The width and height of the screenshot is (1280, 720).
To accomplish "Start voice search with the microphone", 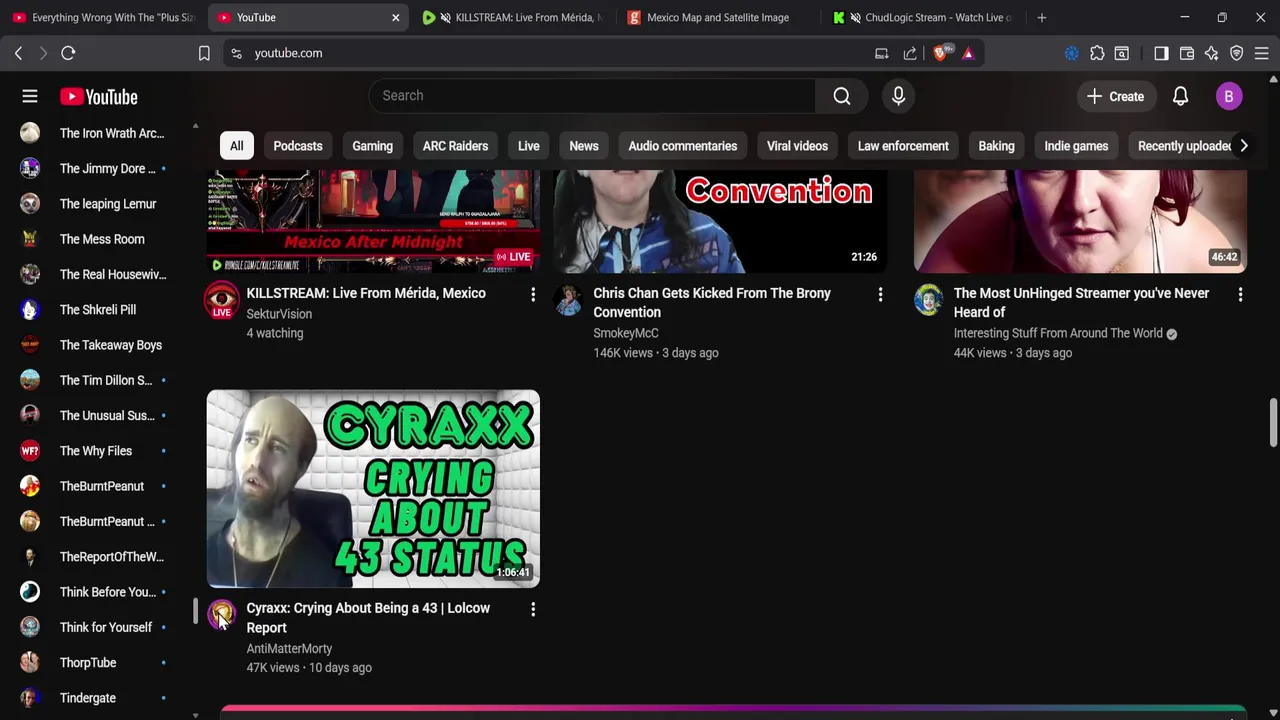I will [x=898, y=96].
